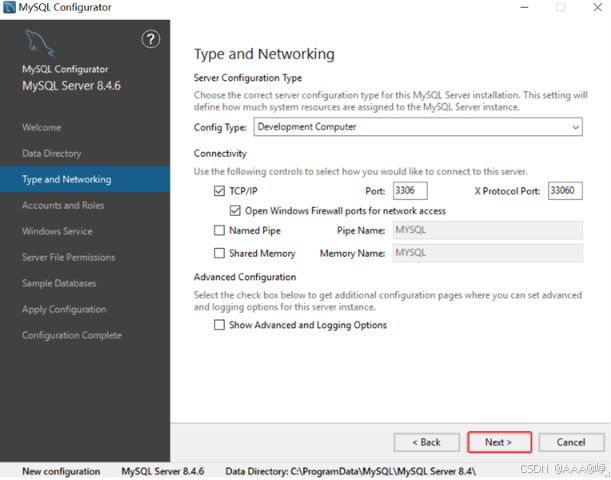Open the Windows Service sidebar step

pyautogui.click(x=57, y=231)
